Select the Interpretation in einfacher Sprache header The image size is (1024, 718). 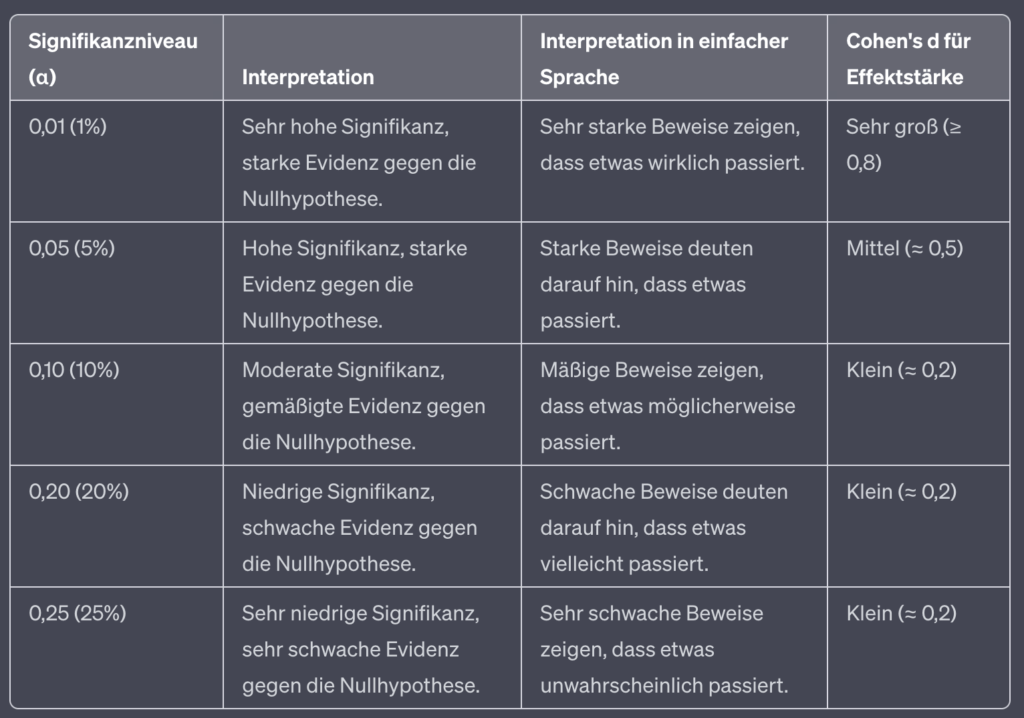tap(674, 58)
